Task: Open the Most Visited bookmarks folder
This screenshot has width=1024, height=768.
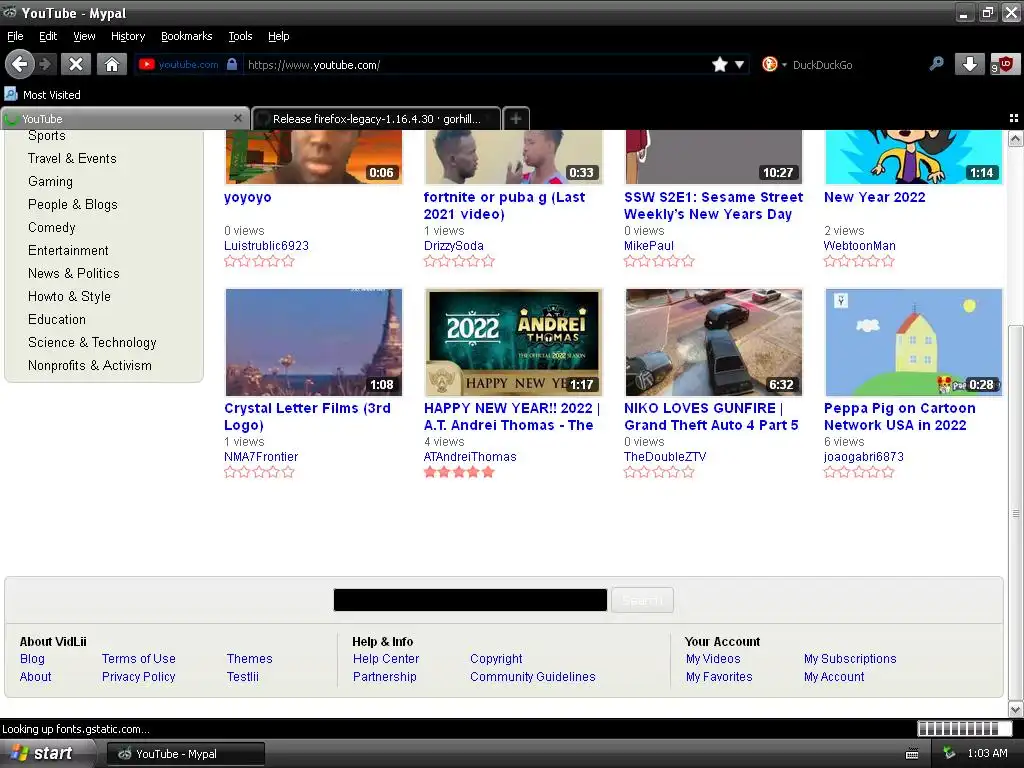Action: [x=42, y=95]
